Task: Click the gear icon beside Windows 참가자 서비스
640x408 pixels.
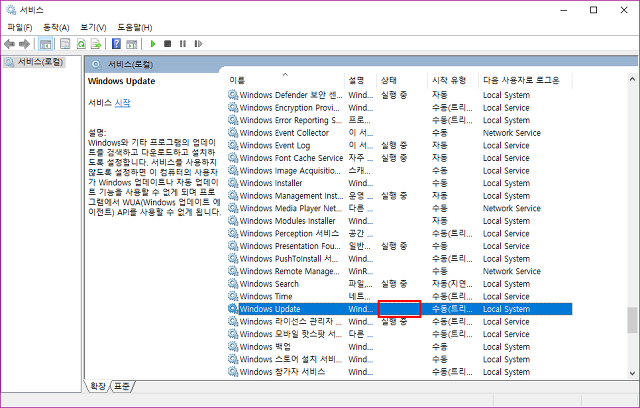Action: coord(233,372)
